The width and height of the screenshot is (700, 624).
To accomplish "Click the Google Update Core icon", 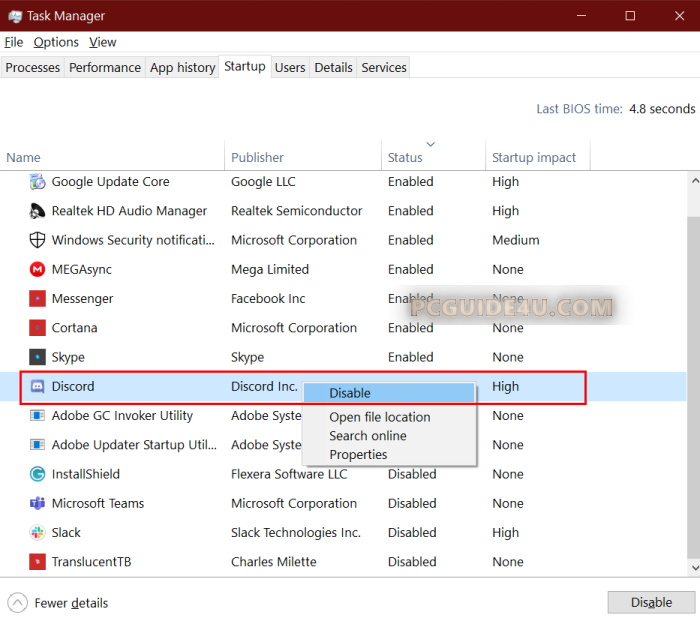I will [x=37, y=182].
